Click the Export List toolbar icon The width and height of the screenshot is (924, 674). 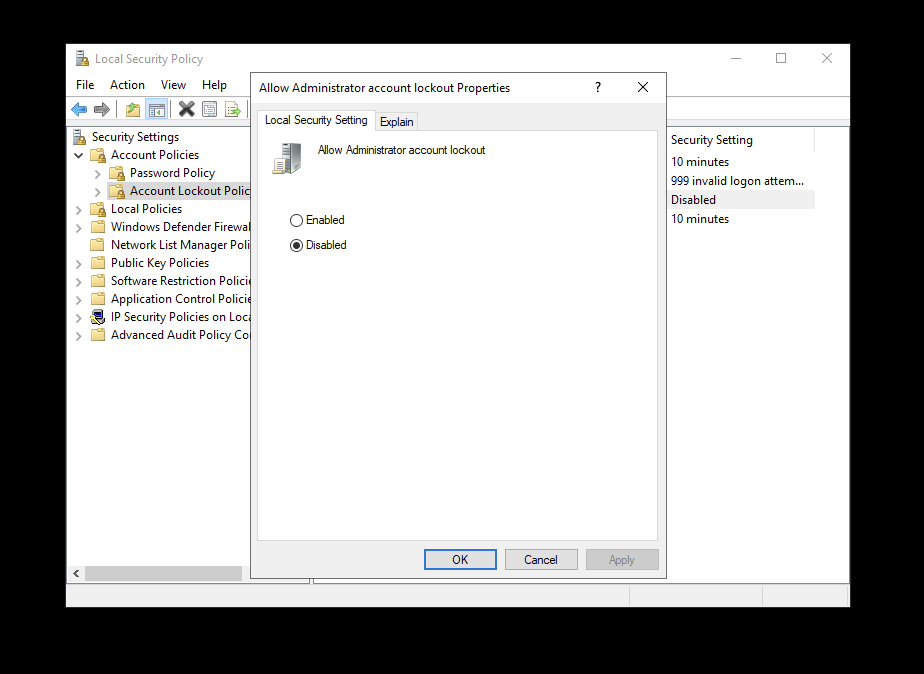pos(232,110)
